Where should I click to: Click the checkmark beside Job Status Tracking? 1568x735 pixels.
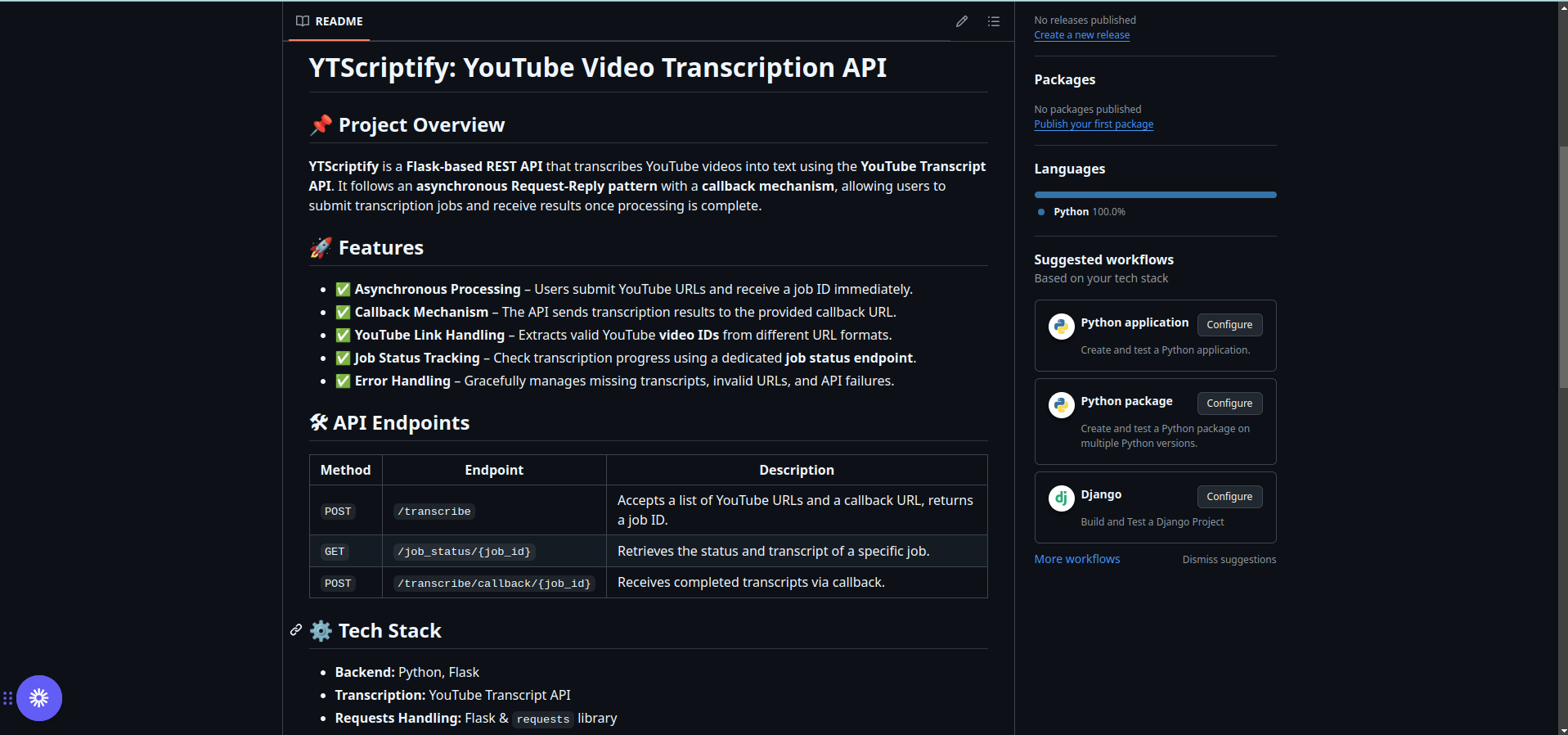[344, 358]
